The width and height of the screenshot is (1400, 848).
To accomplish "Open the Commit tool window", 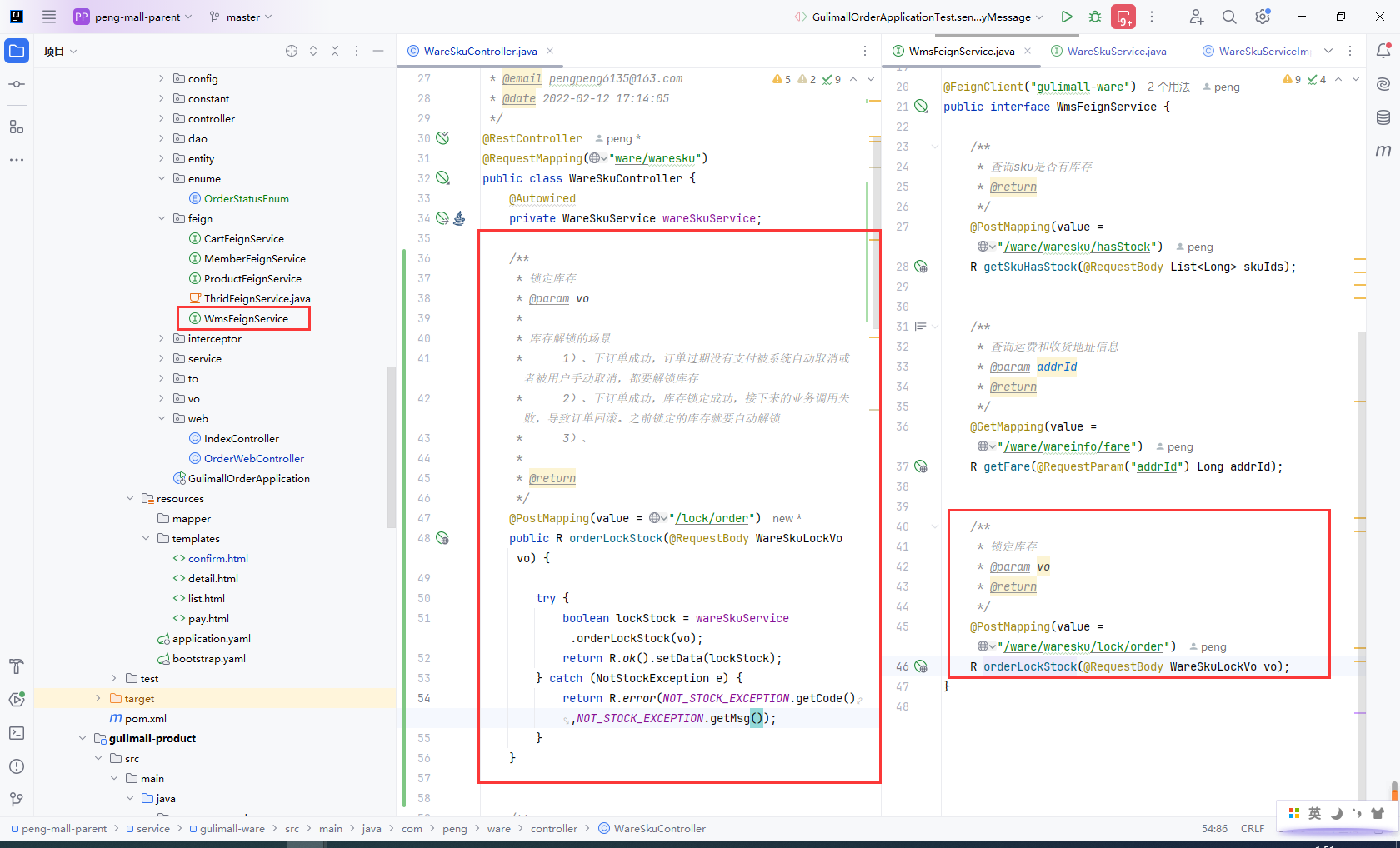I will click(x=17, y=84).
